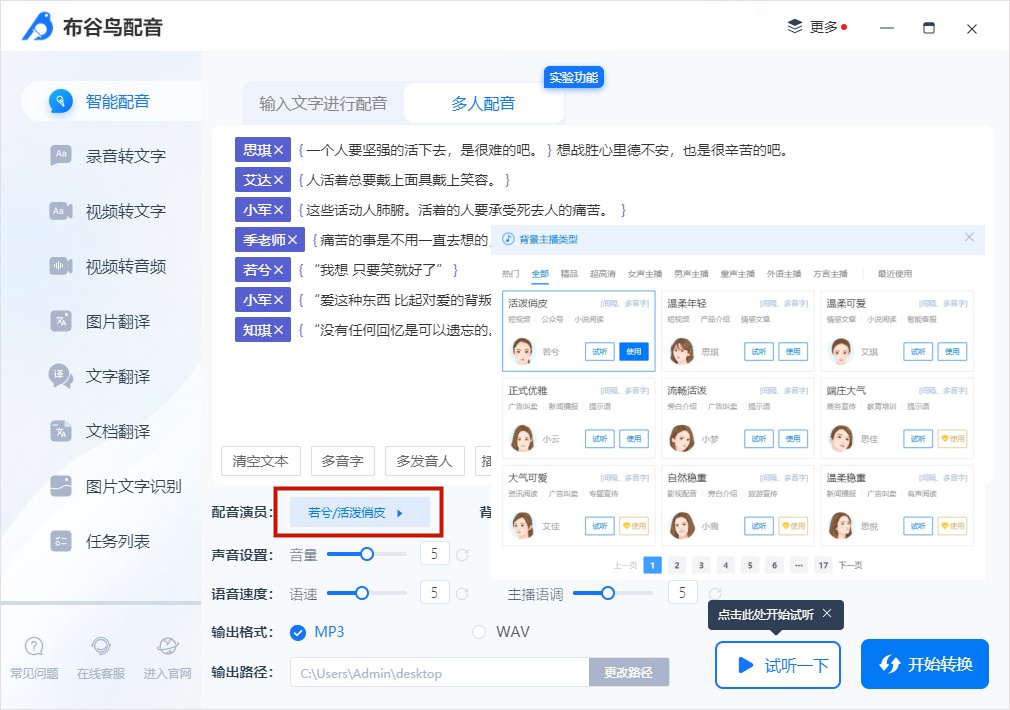Open the 更多 menu in title bar

[x=817, y=27]
